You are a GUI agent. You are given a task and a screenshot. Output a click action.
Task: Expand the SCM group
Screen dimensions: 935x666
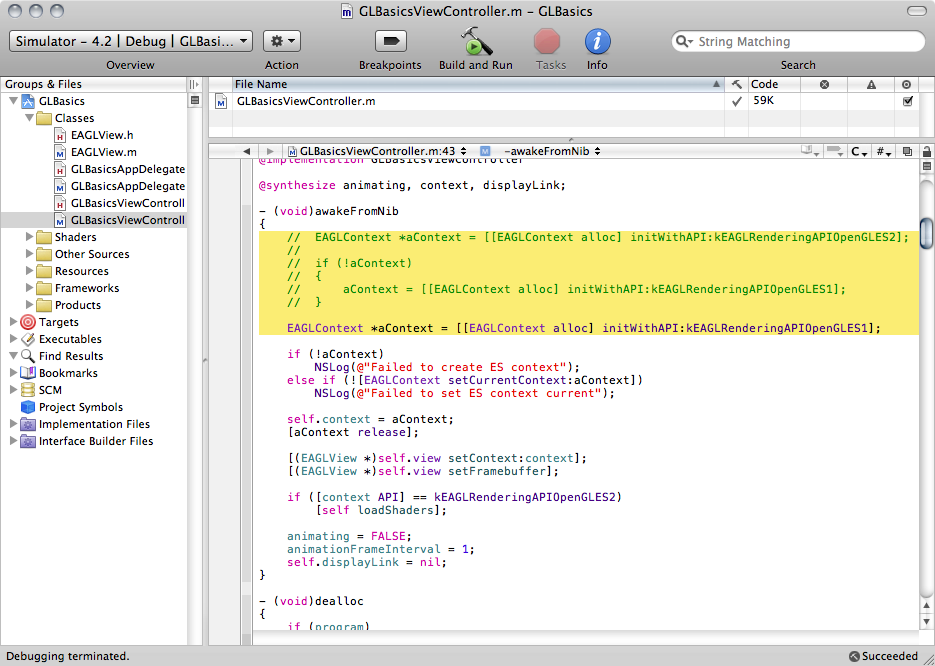point(13,390)
